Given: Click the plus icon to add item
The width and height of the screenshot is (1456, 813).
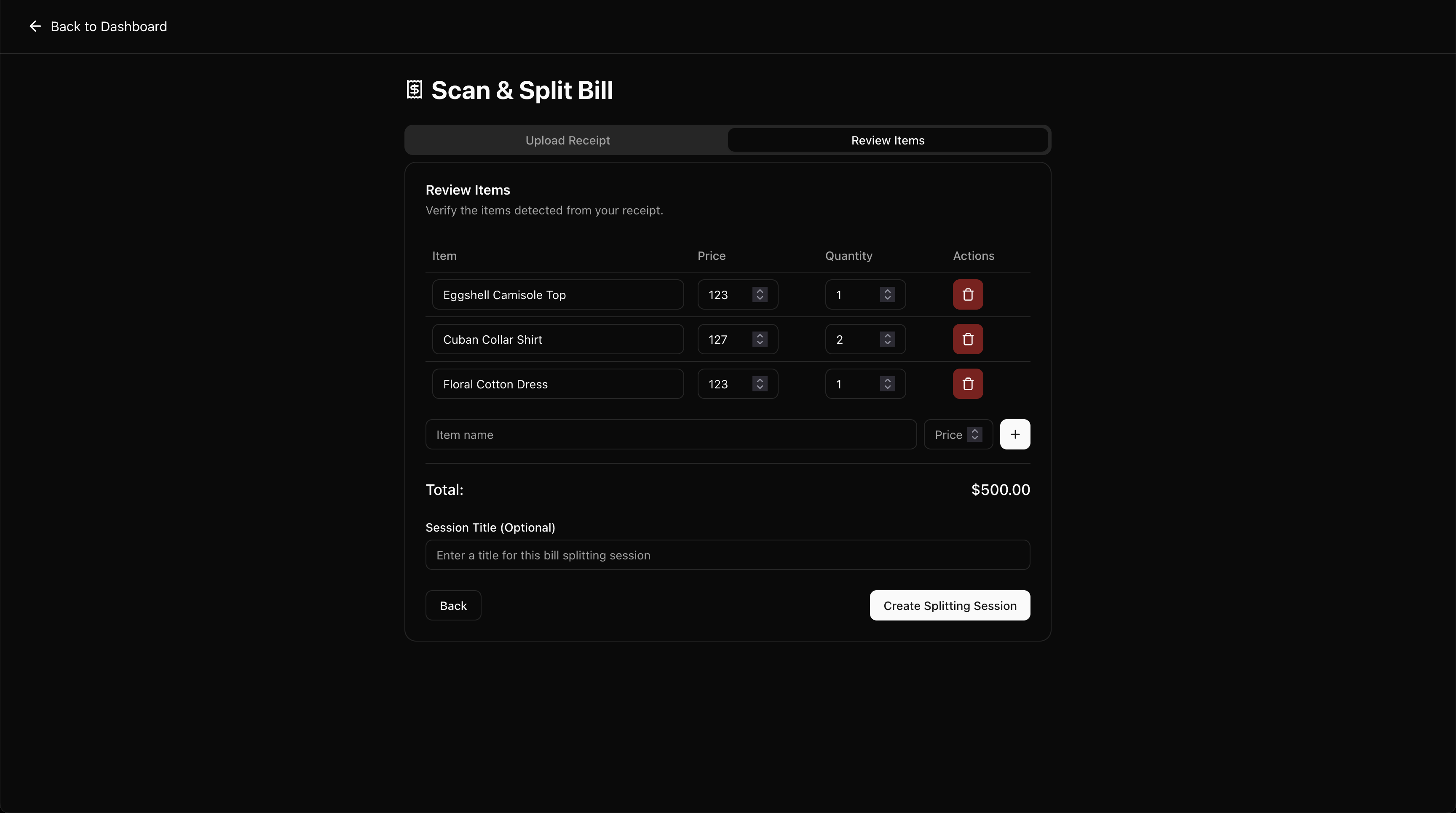Looking at the screenshot, I should pos(1014,434).
